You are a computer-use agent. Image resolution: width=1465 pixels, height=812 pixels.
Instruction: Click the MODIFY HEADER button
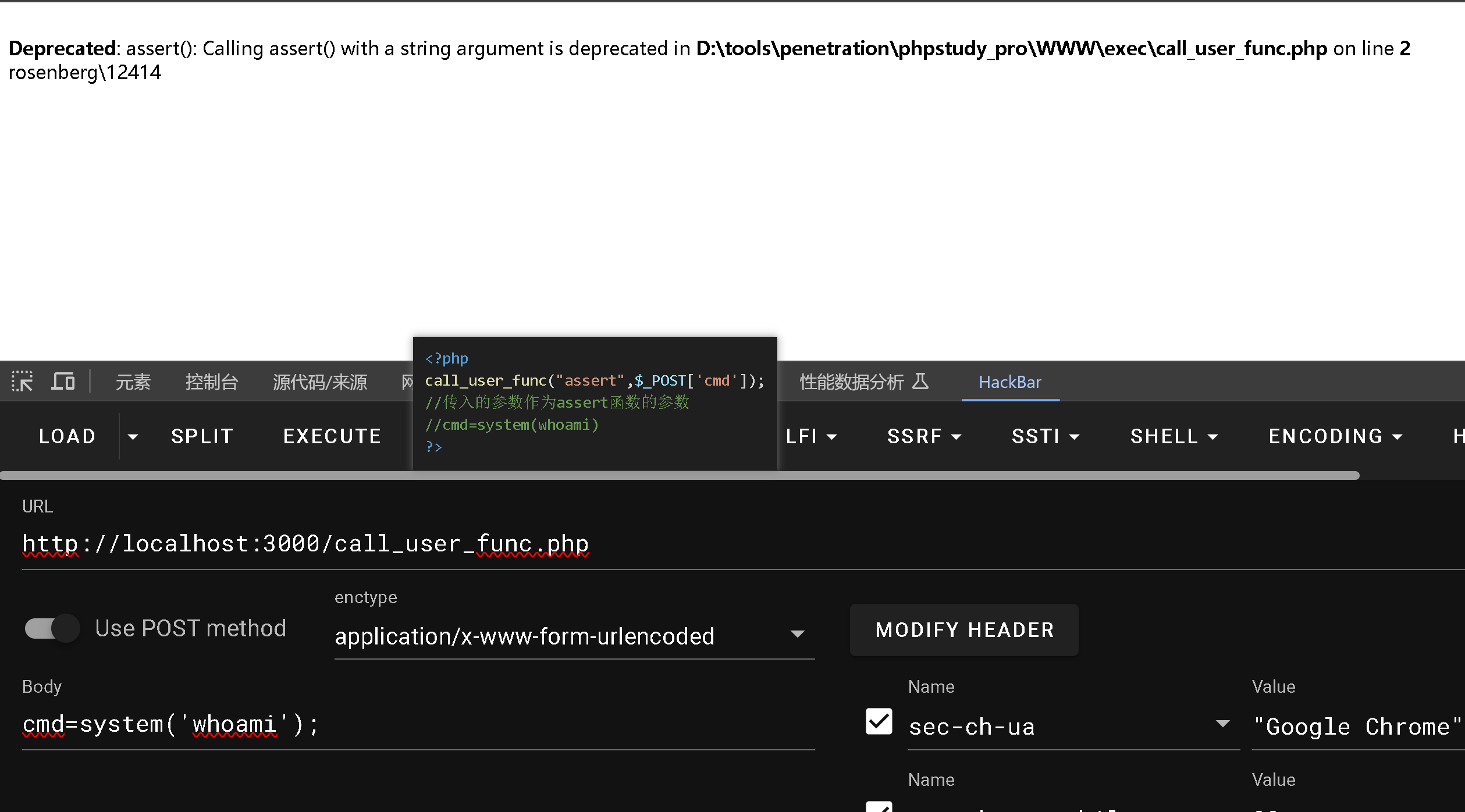pos(964,630)
